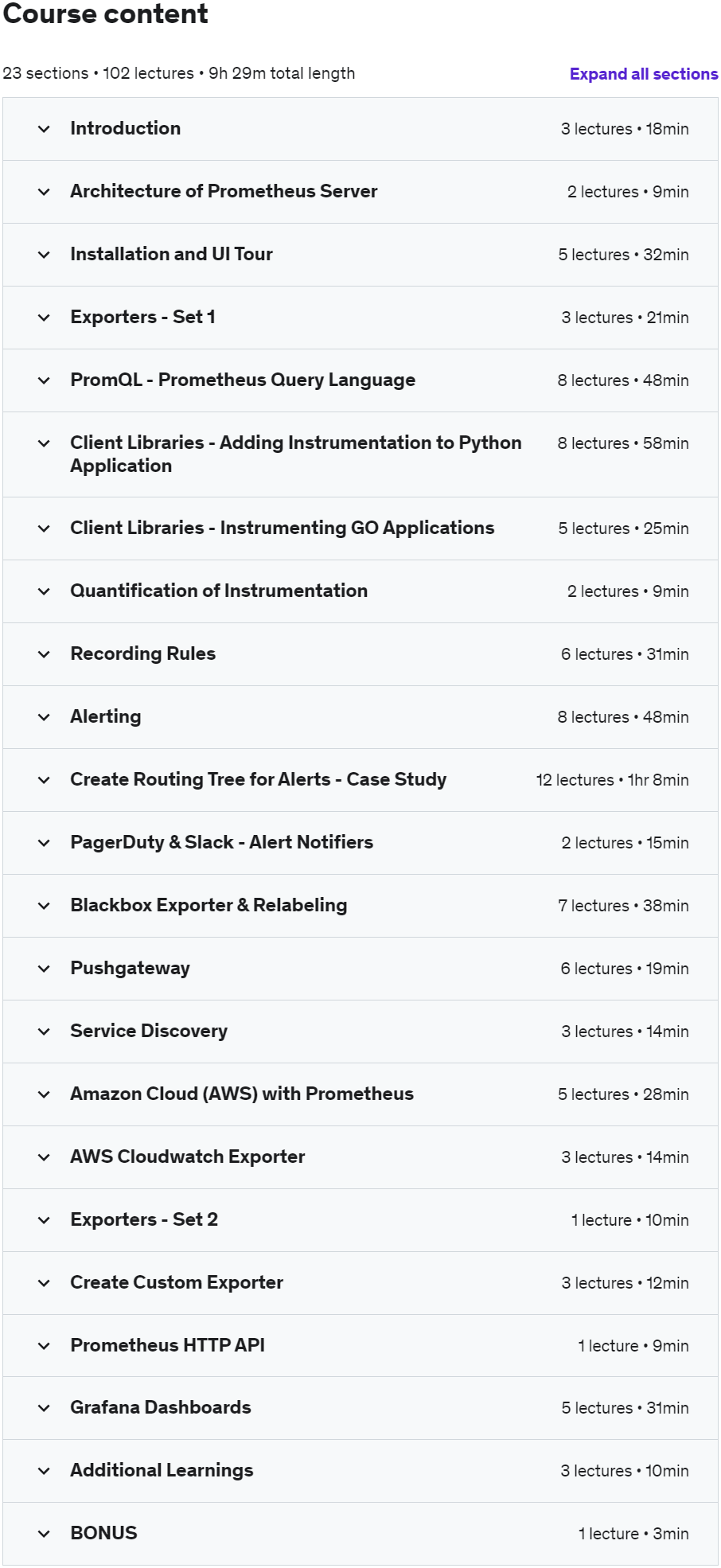
Task: Click the Expand all sections link
Action: click(644, 74)
